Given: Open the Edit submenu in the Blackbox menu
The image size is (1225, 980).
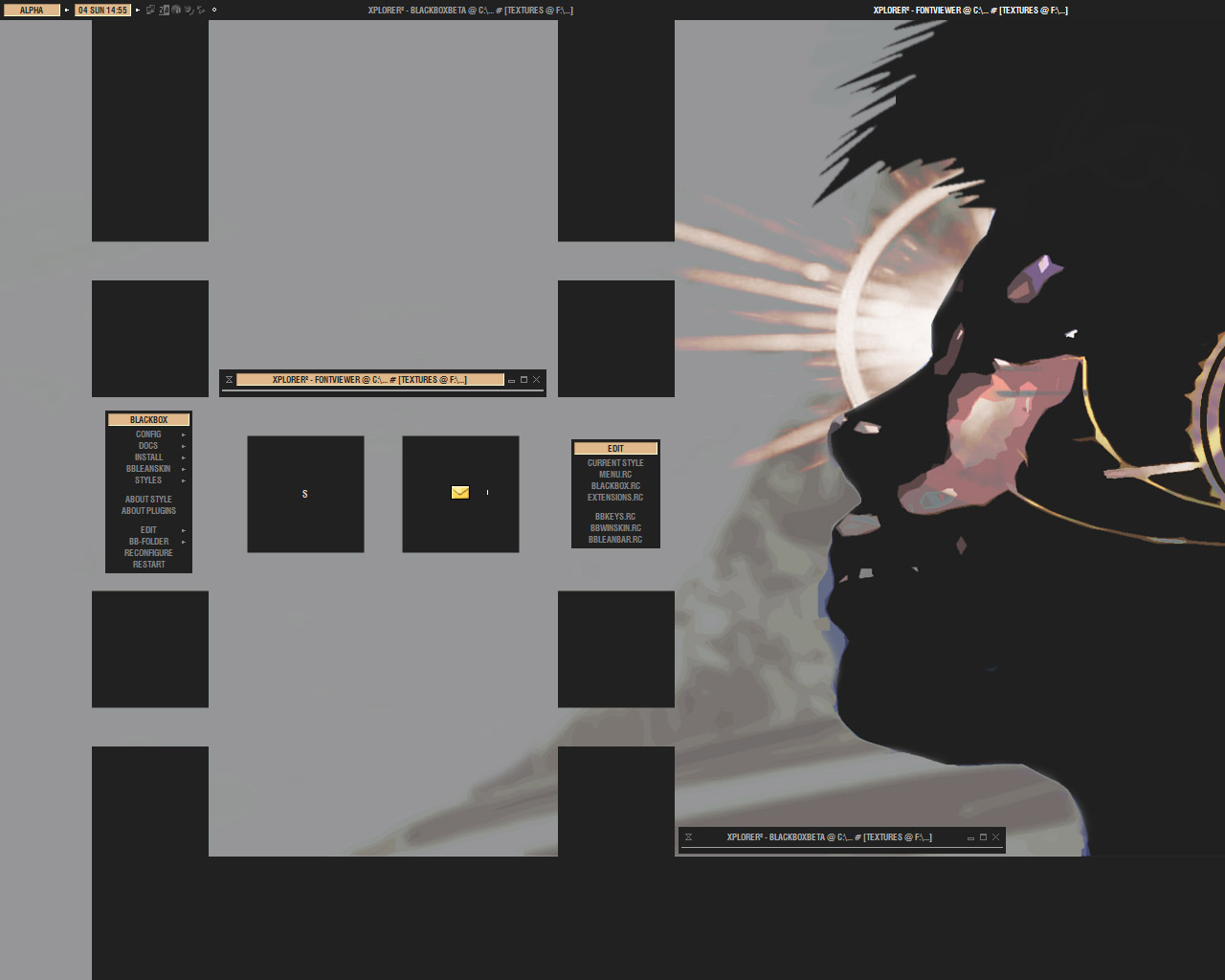Looking at the screenshot, I should (148, 530).
